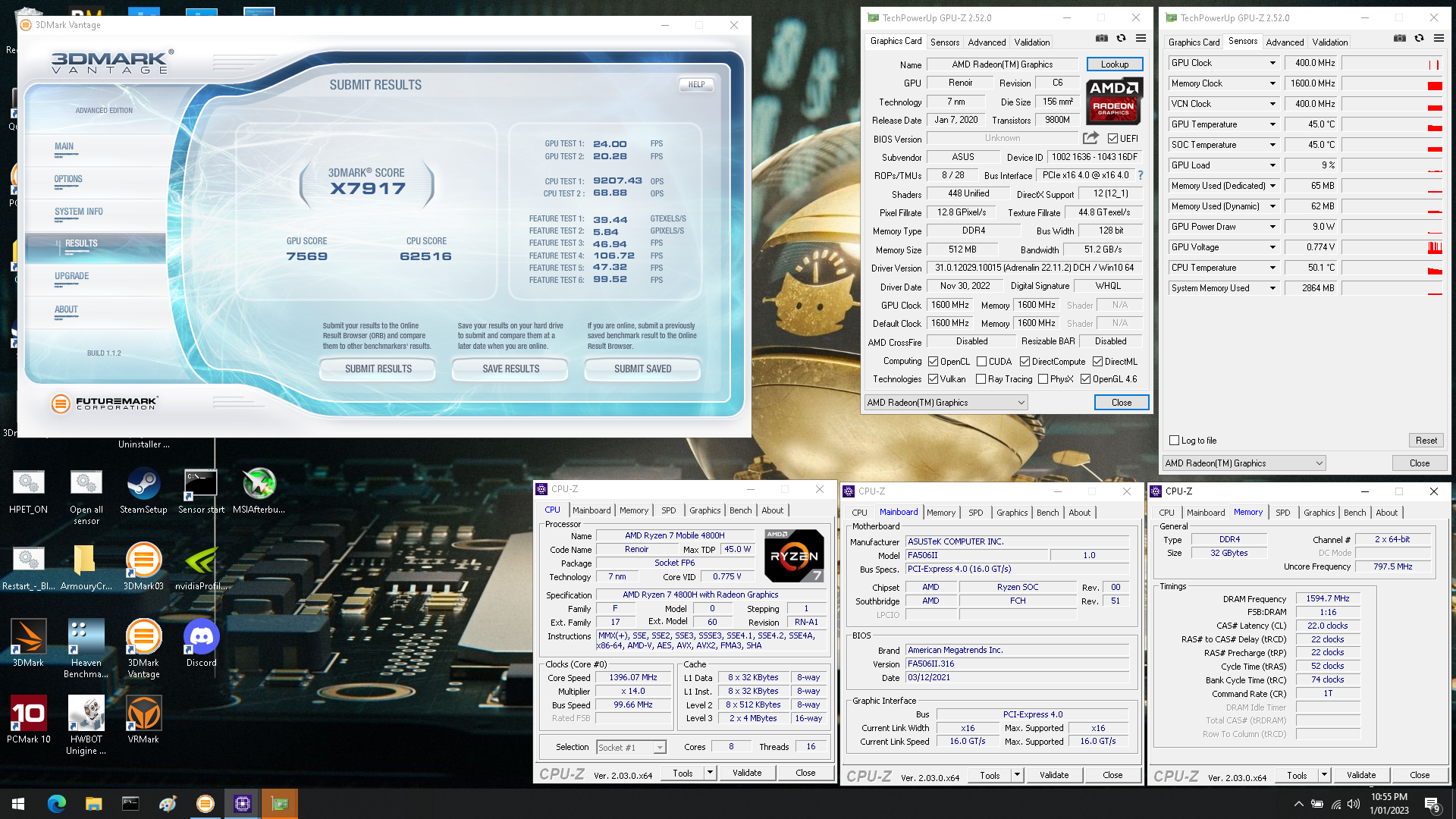
Task: Open the Tools dropdown arrow in CPU-Z CPU window
Action: tap(710, 773)
